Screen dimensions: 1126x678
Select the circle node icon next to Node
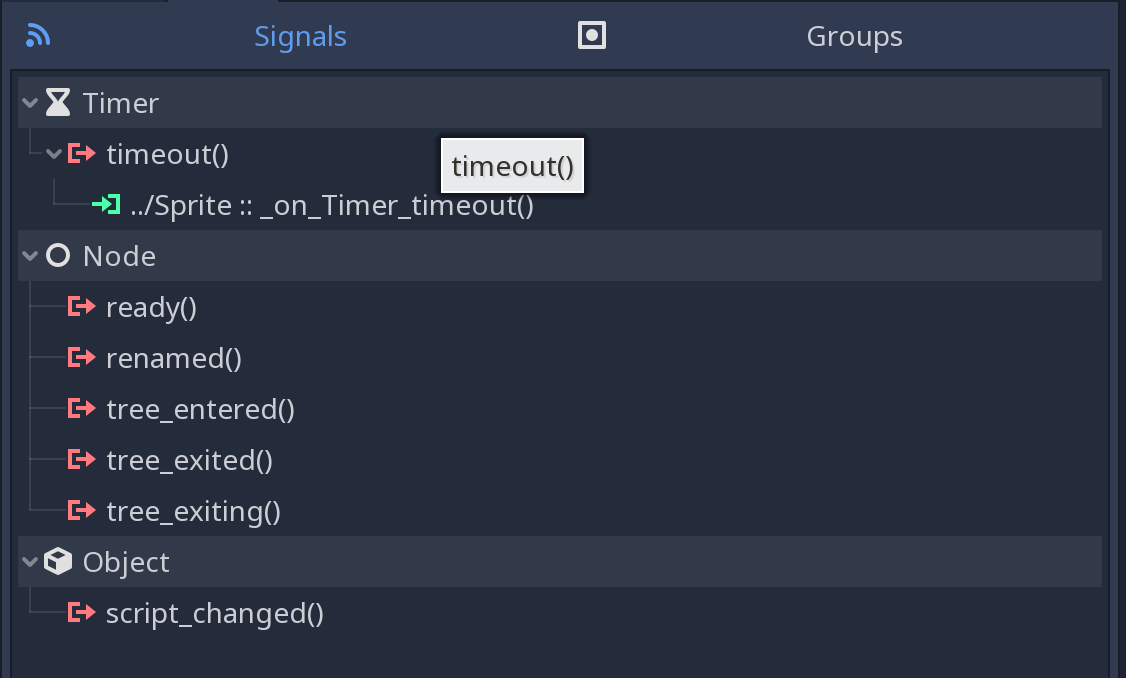pos(57,255)
